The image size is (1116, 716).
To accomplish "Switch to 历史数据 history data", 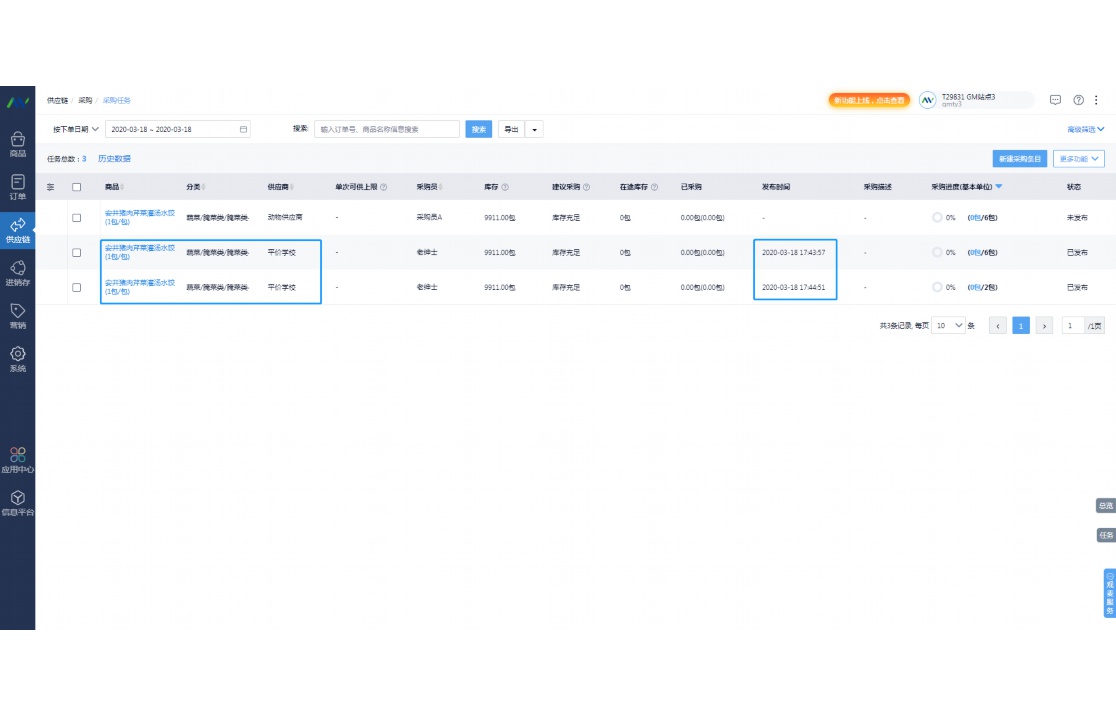I will click(114, 159).
